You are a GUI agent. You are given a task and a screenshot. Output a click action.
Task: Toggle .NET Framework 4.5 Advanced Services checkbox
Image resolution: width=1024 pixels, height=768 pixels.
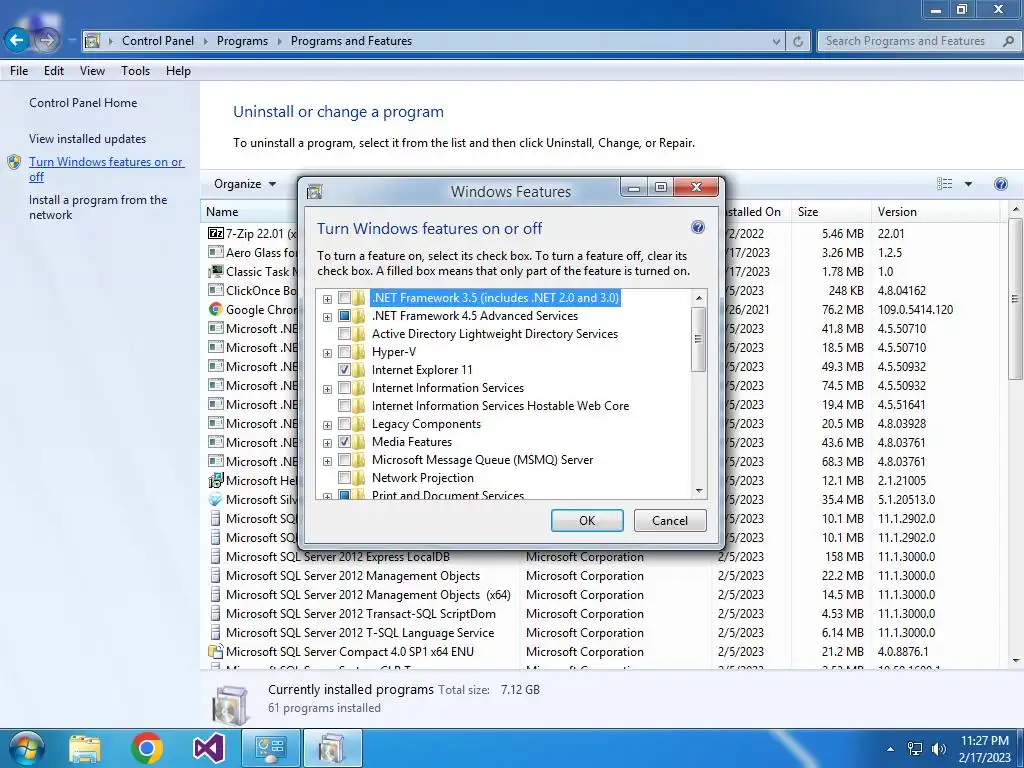[344, 316]
